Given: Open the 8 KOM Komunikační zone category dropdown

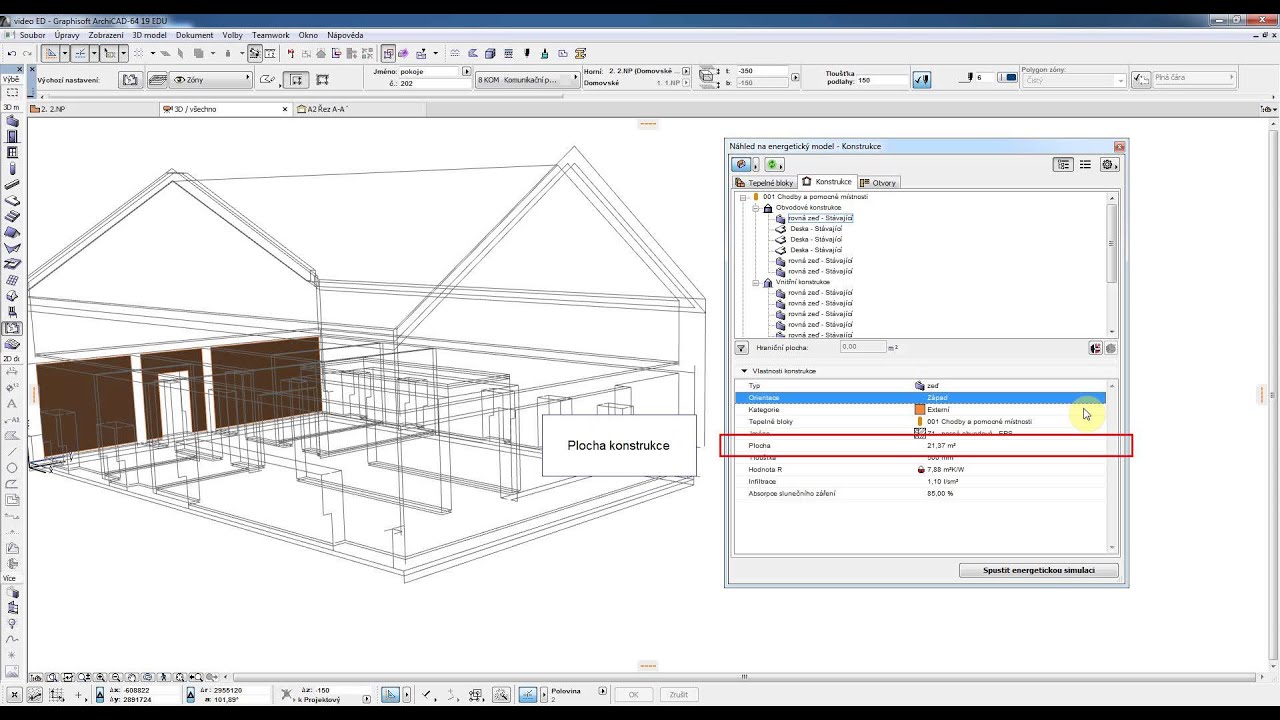Looking at the screenshot, I should (527, 79).
